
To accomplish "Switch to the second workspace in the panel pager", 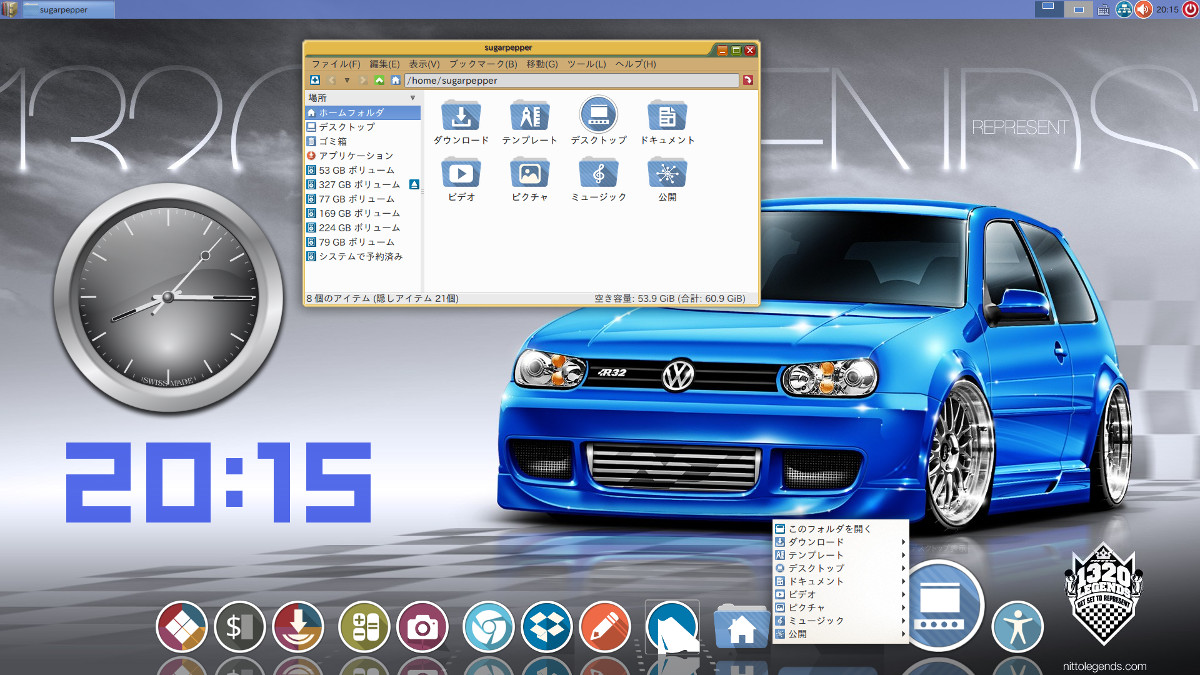I will click(1077, 9).
